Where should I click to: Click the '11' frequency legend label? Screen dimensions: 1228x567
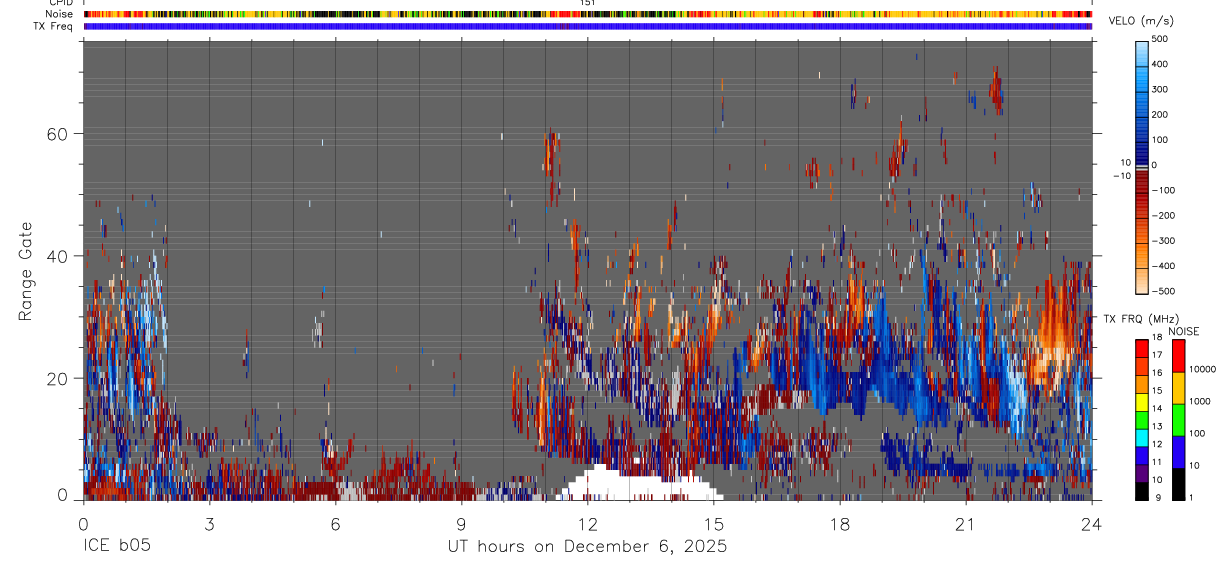1158,463
